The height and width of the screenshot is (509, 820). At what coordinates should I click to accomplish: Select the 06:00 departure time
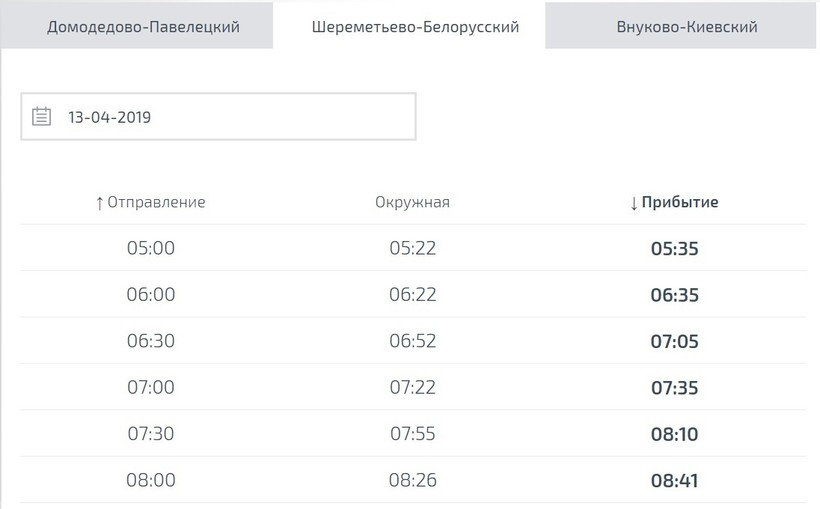pos(151,295)
